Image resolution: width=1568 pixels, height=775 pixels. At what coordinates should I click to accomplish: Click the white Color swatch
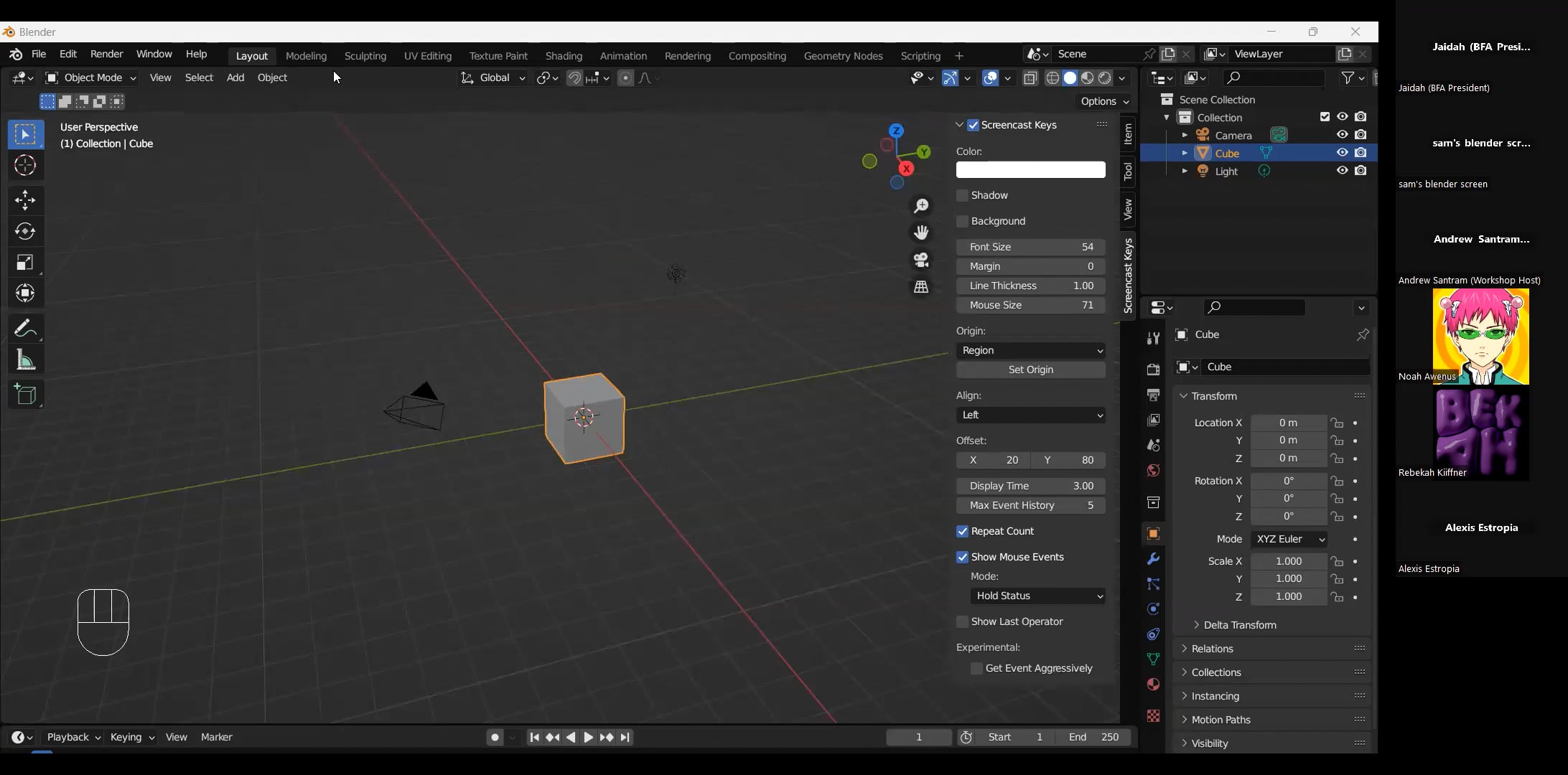(x=1031, y=169)
